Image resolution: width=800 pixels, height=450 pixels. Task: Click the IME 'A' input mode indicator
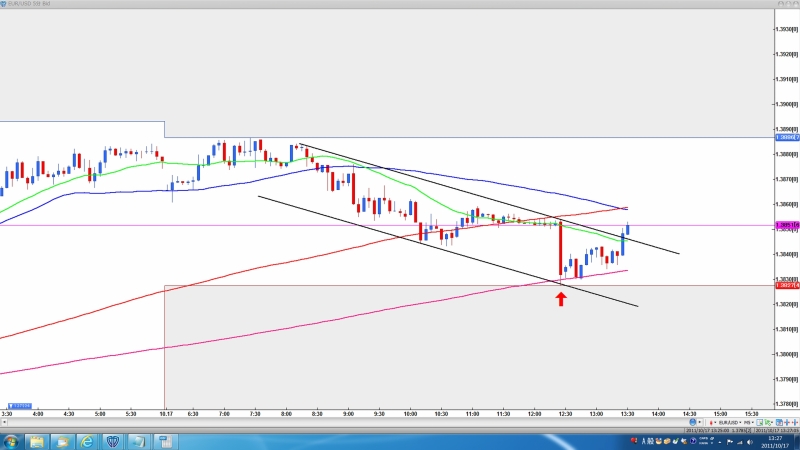point(644,442)
